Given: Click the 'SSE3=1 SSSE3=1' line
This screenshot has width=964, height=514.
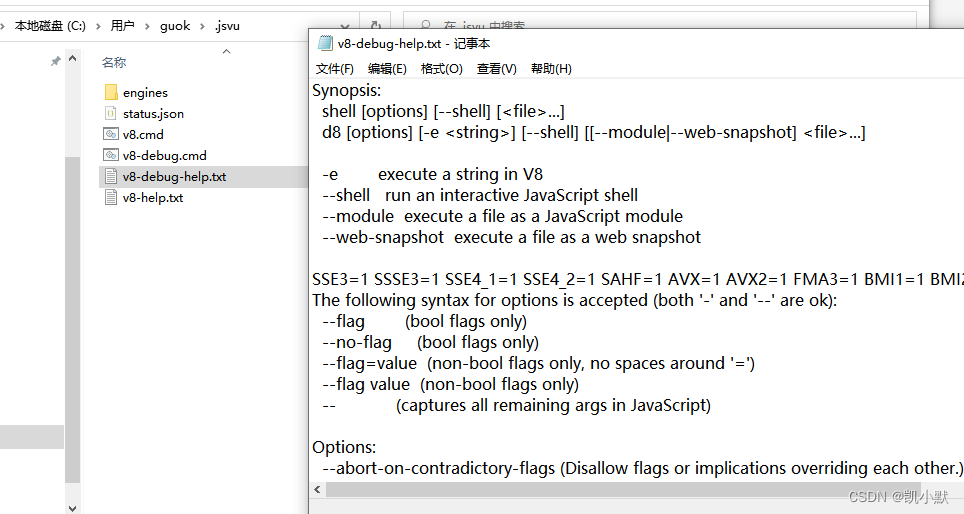Looking at the screenshot, I should pos(638,279).
